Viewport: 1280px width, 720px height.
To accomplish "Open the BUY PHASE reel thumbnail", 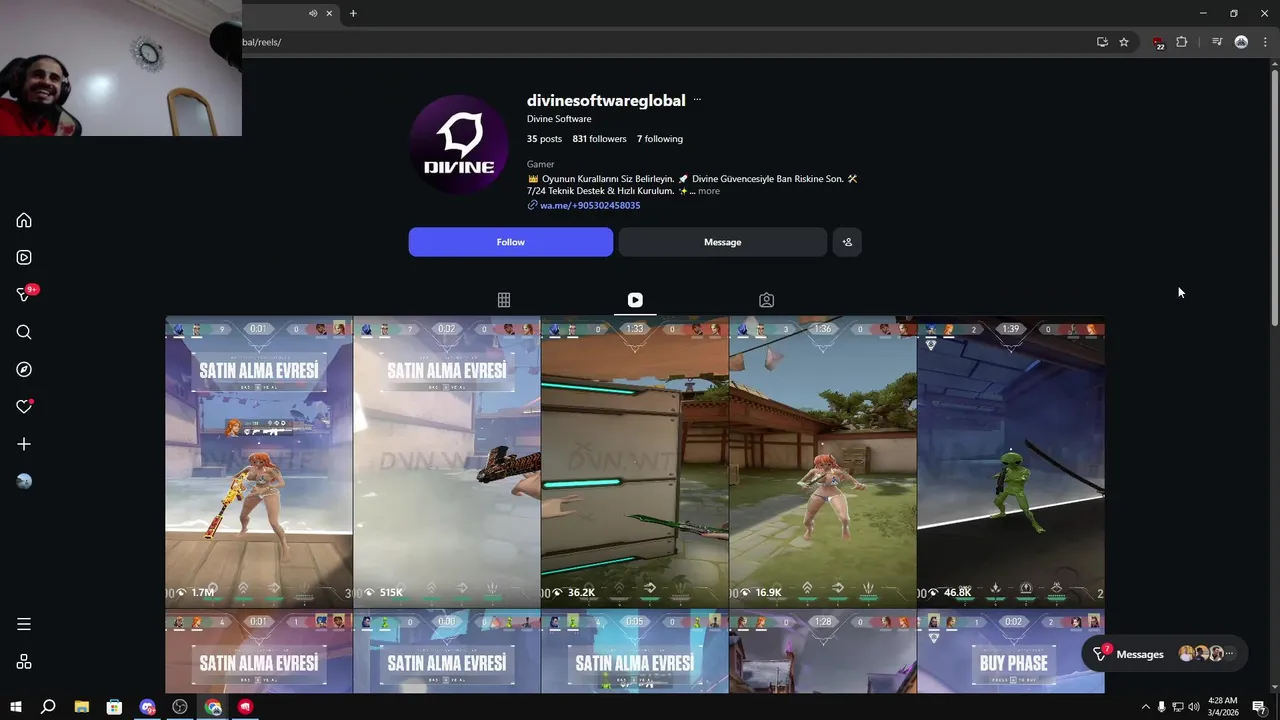I will pyautogui.click(x=1011, y=651).
